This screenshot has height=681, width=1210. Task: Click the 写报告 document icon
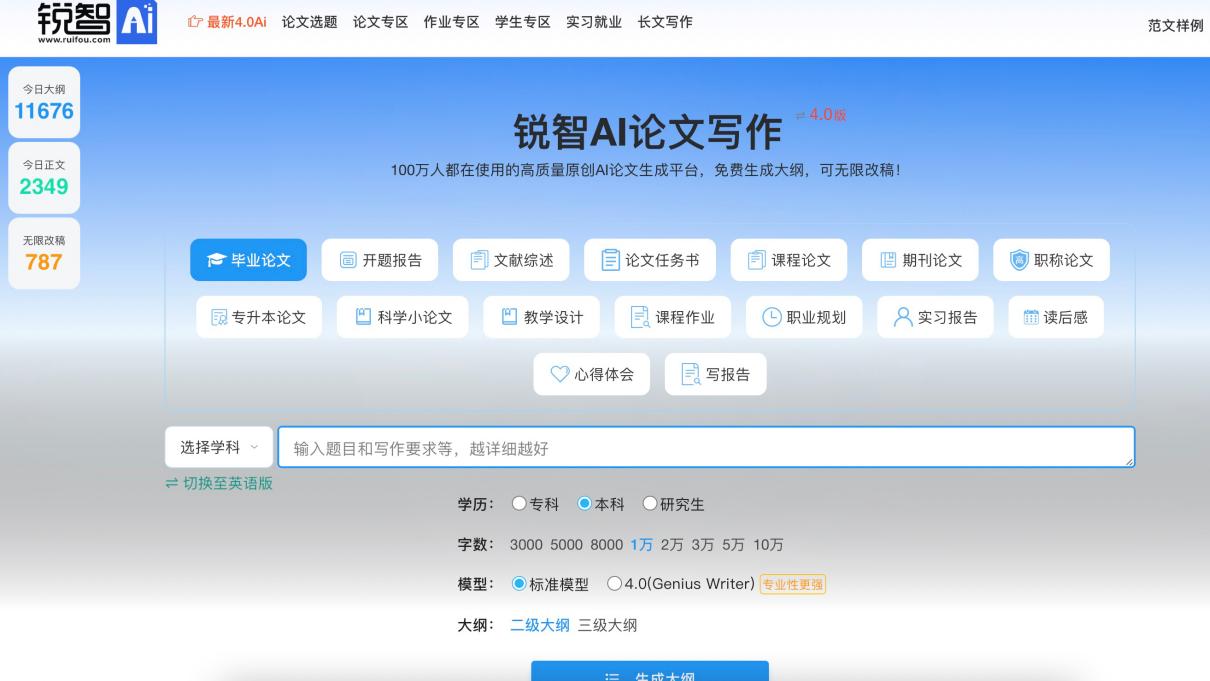(x=690, y=374)
